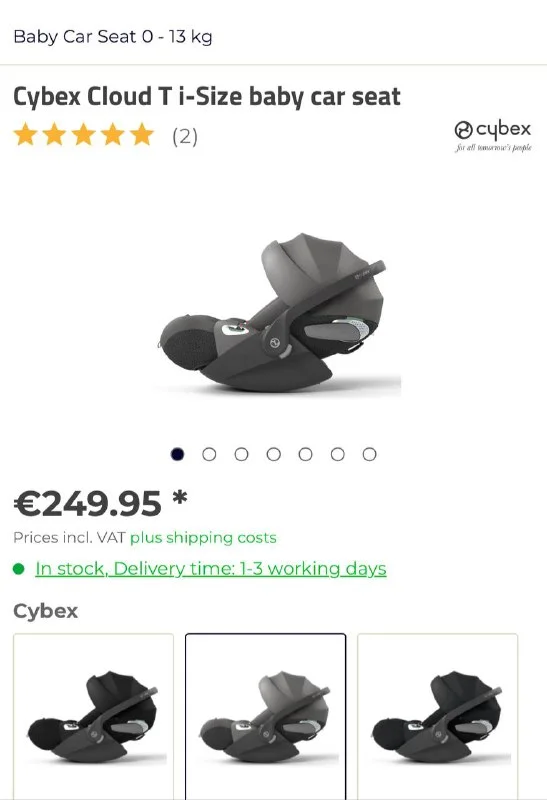Select the fifth carousel dot
This screenshot has width=547, height=800.
(305, 454)
